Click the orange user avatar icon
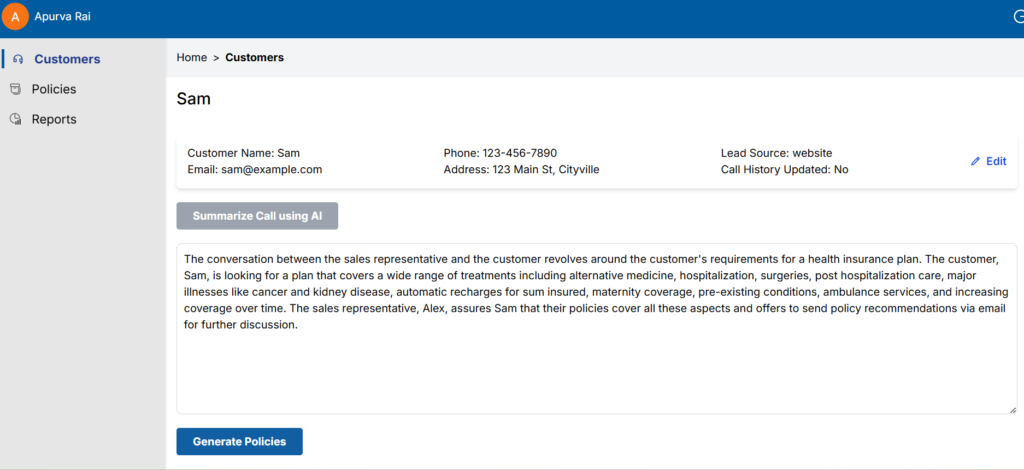This screenshot has height=470, width=1024. [15, 16]
